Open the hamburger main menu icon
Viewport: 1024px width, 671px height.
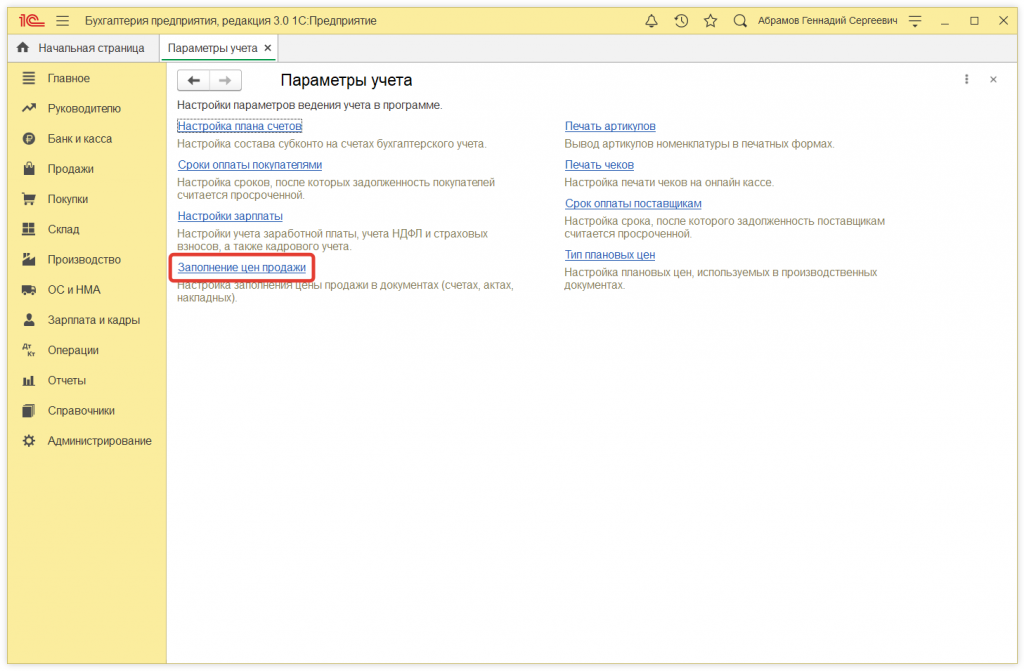(x=62, y=20)
